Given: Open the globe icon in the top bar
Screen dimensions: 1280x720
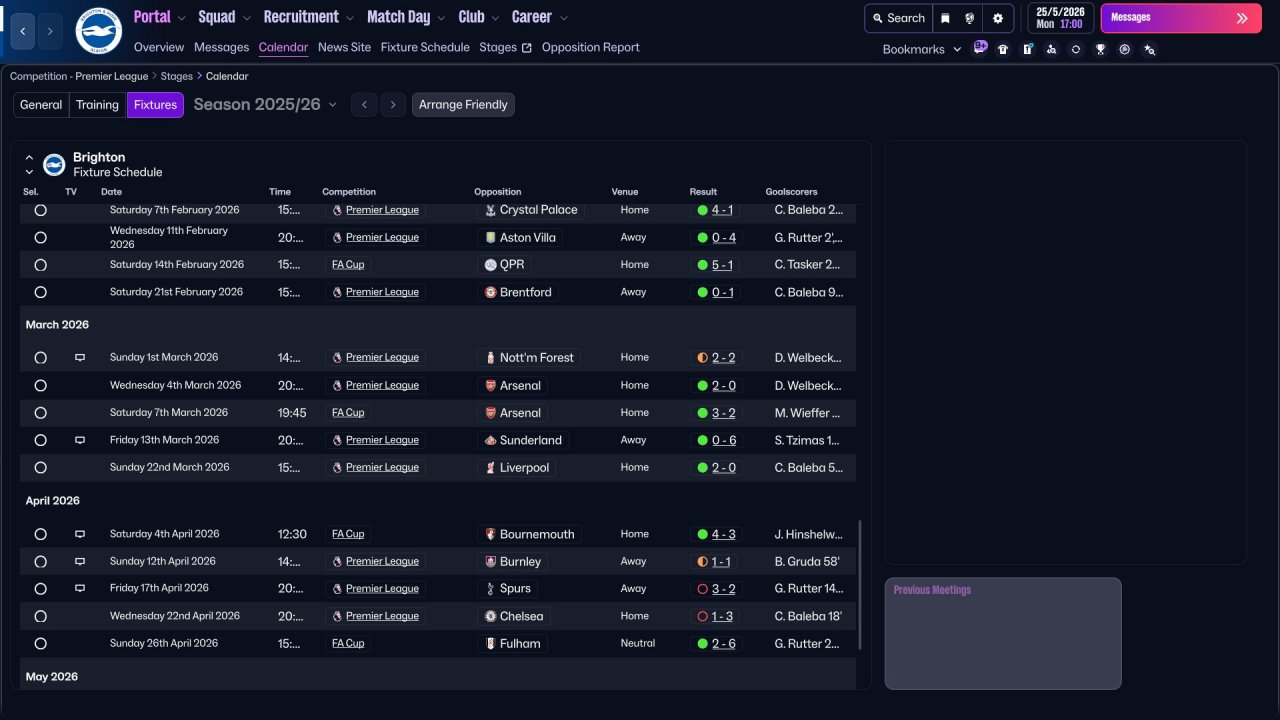Looking at the screenshot, I should click(x=970, y=18).
